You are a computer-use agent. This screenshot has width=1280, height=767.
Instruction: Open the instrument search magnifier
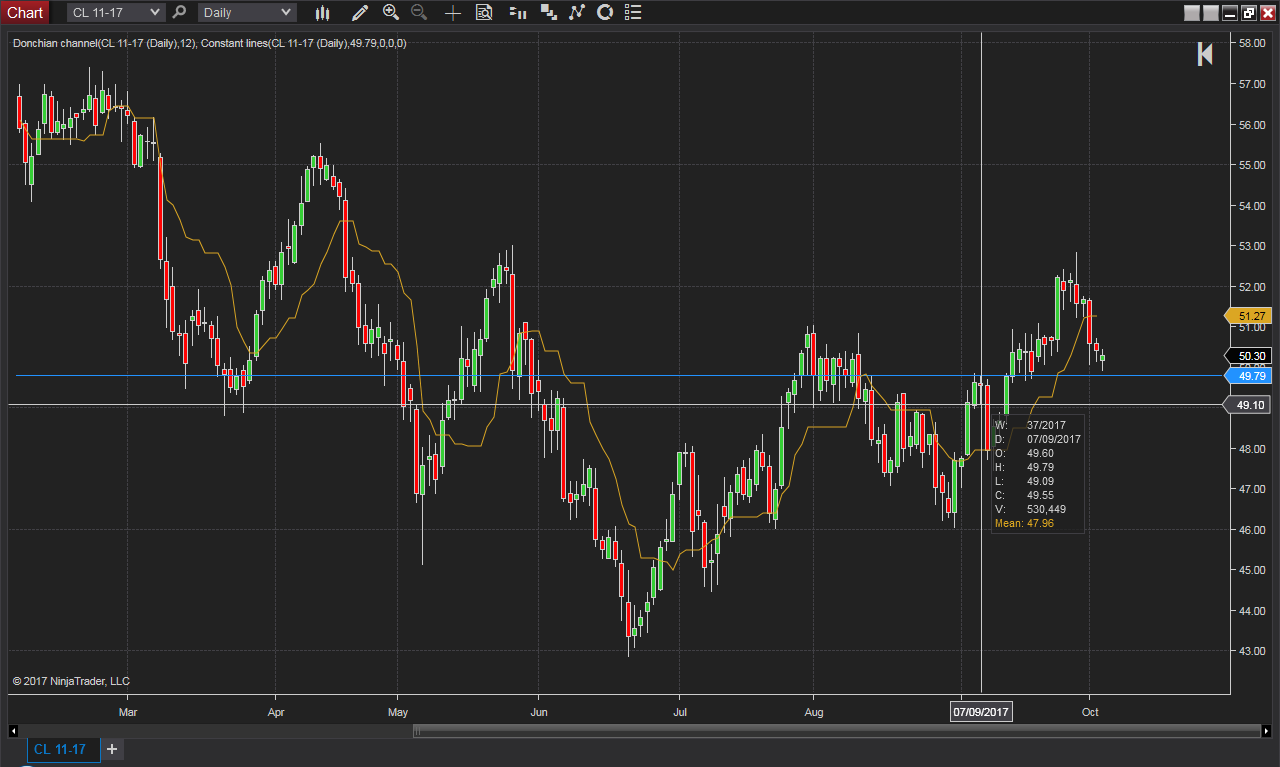[x=179, y=13]
